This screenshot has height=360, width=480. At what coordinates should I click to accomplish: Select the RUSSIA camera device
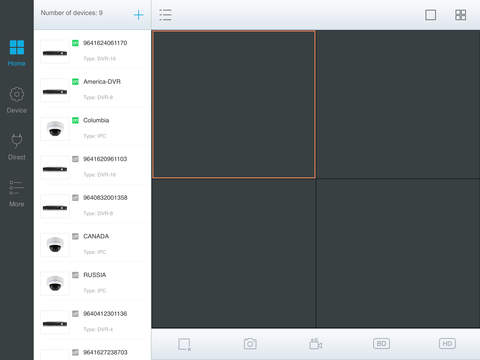(x=92, y=283)
